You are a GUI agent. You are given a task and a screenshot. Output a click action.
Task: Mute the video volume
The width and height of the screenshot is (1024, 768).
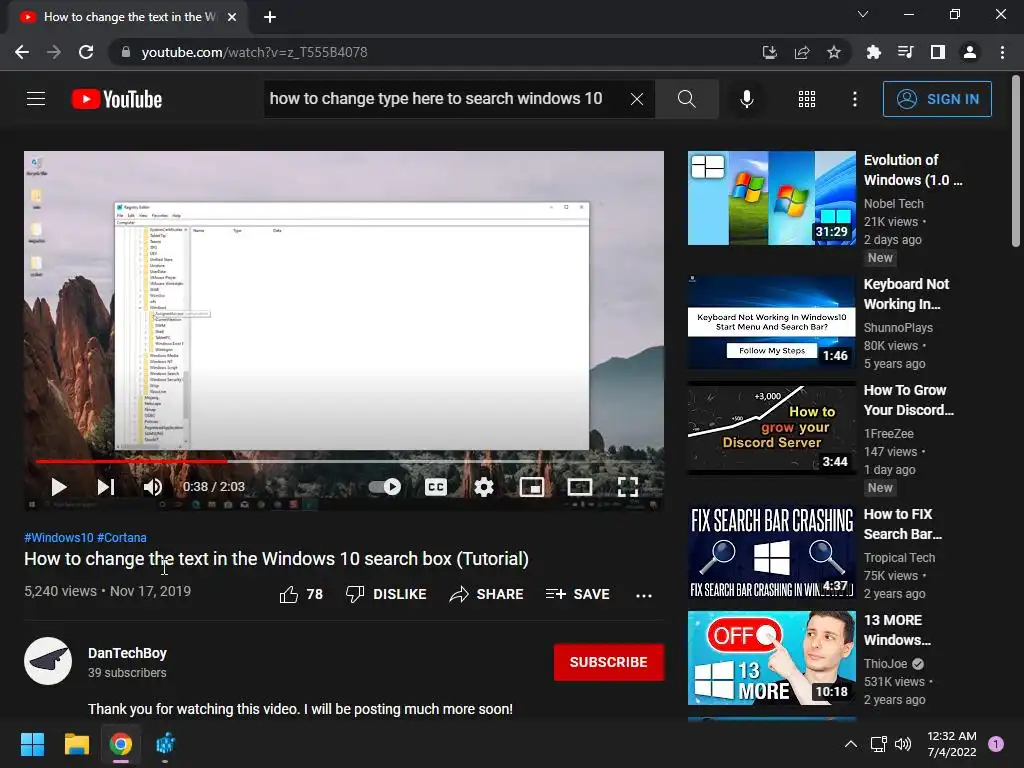152,487
